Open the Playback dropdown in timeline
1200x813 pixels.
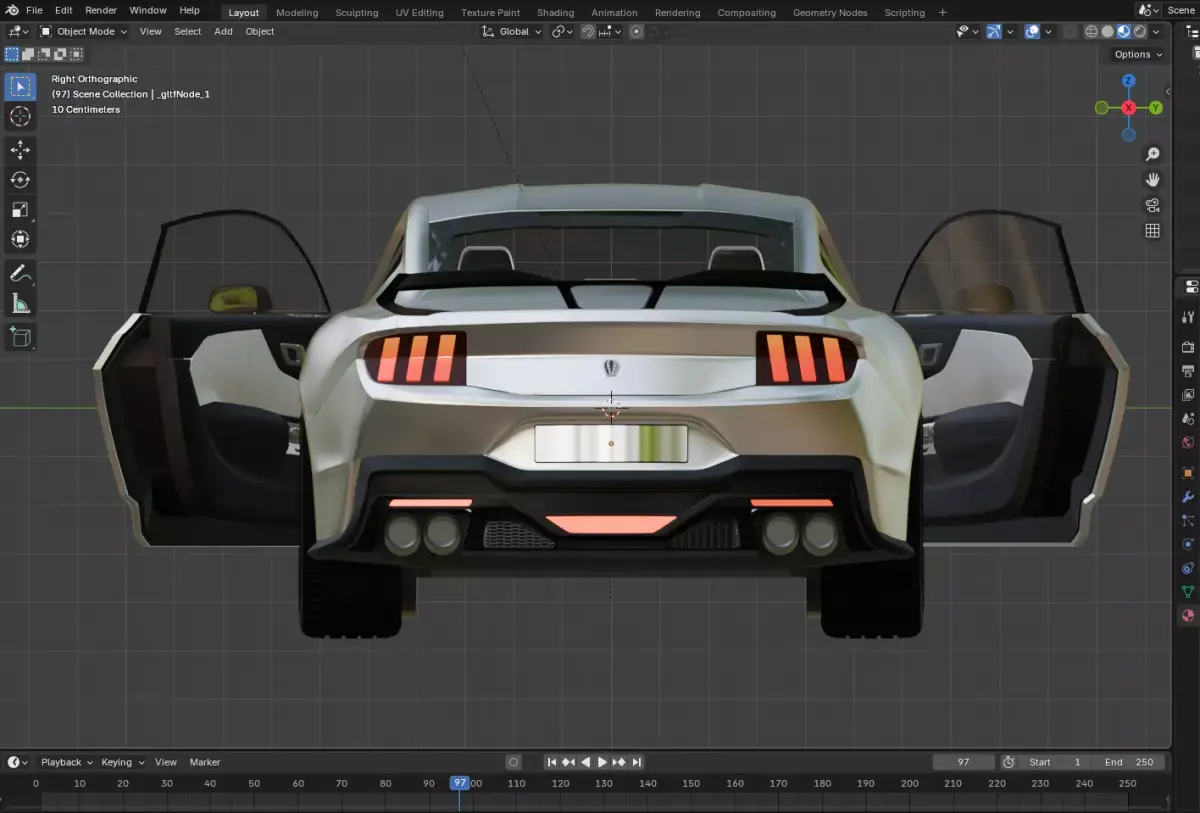coord(66,762)
